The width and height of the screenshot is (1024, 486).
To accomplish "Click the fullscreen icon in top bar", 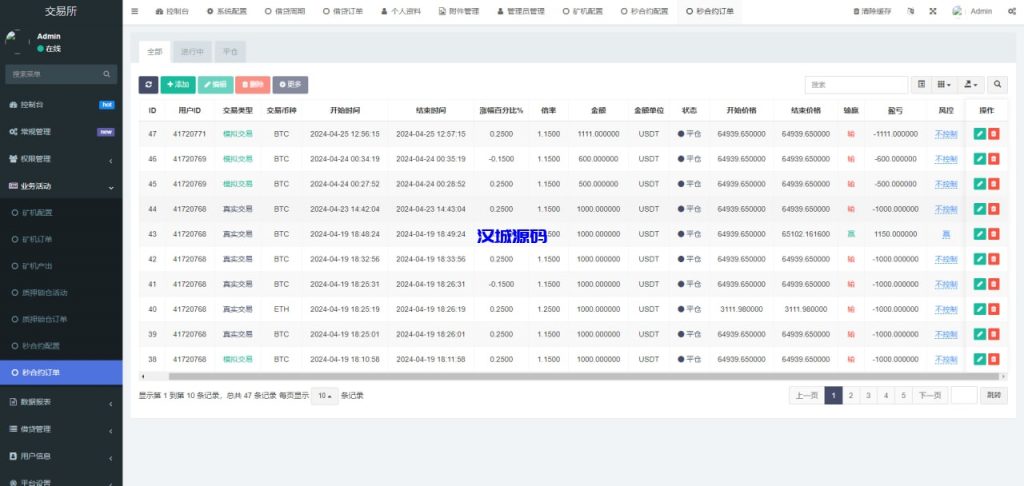I will pos(933,11).
